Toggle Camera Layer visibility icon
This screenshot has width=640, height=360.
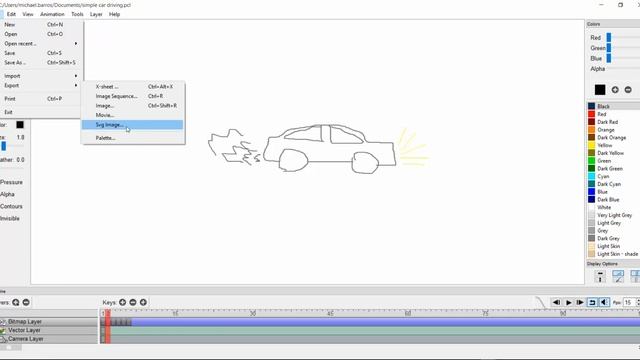point(2,339)
